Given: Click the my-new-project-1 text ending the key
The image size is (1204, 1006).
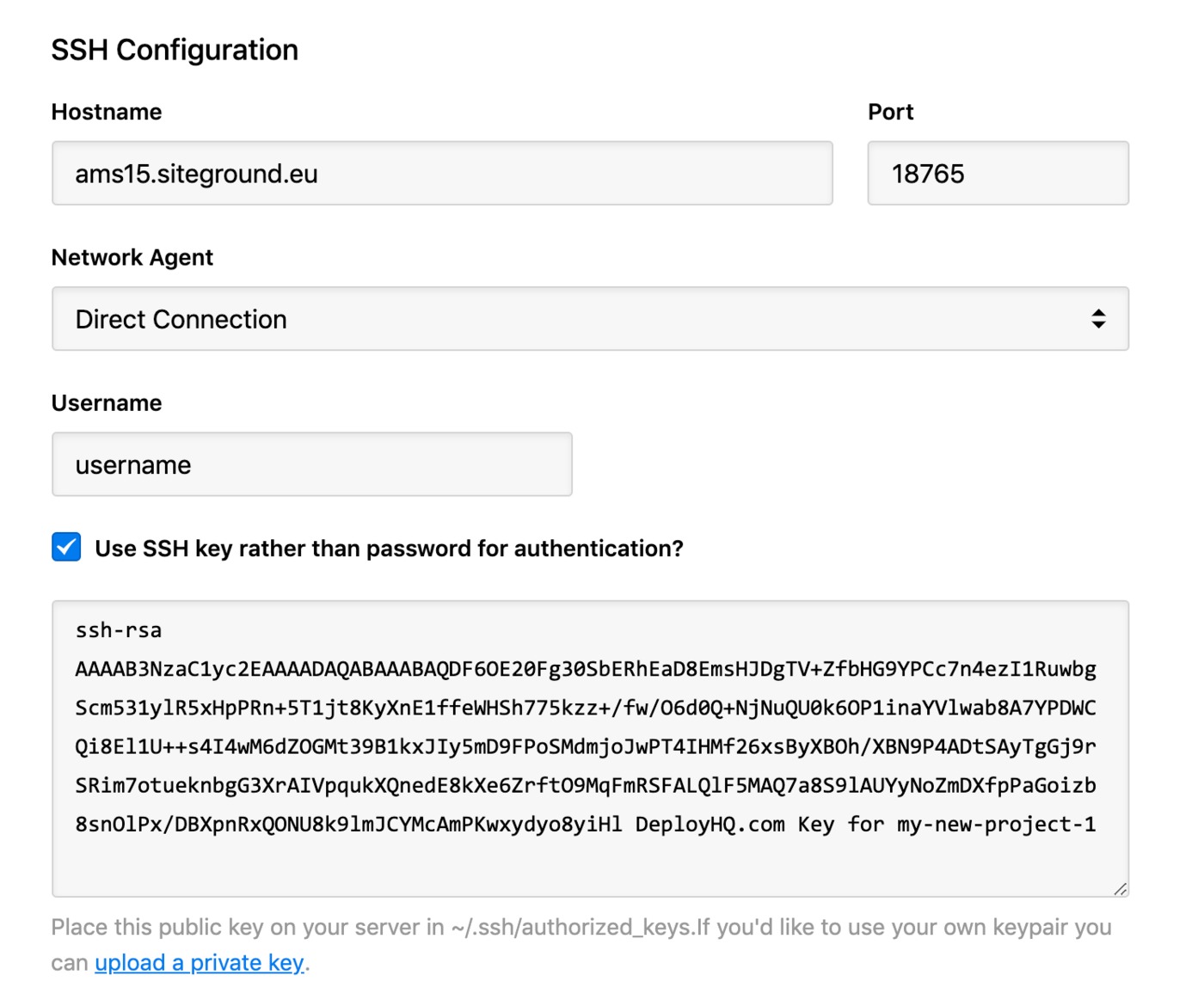Looking at the screenshot, I should coord(996,825).
